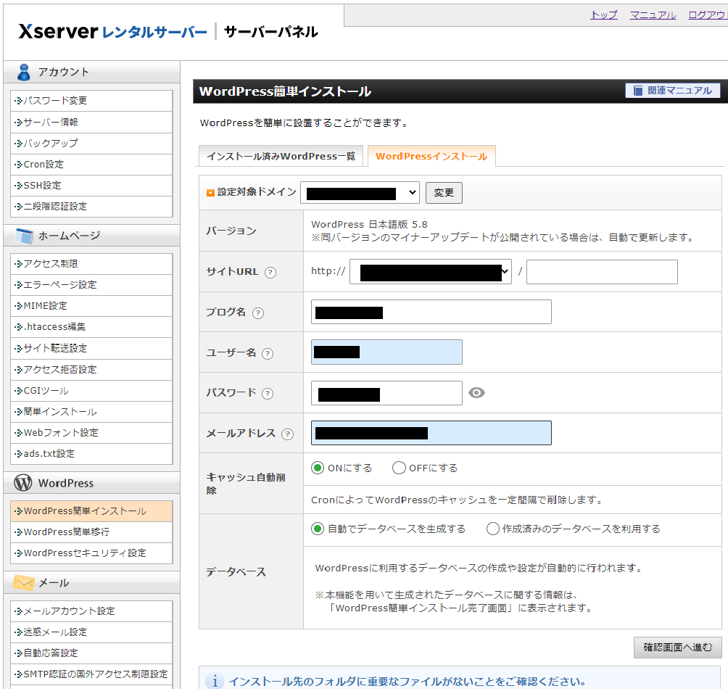This screenshot has height=689, width=728.
Task: Click the パスワード input field
Action: click(387, 393)
